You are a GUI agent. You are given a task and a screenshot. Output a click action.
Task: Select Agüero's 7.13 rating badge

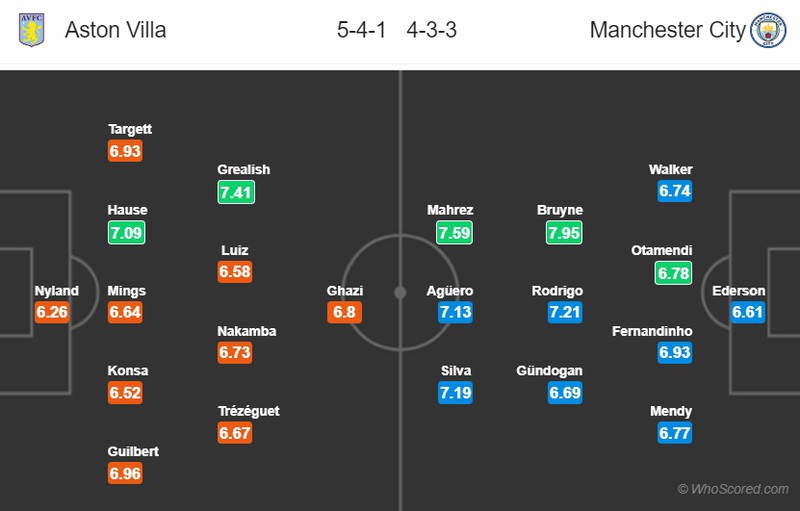(455, 313)
